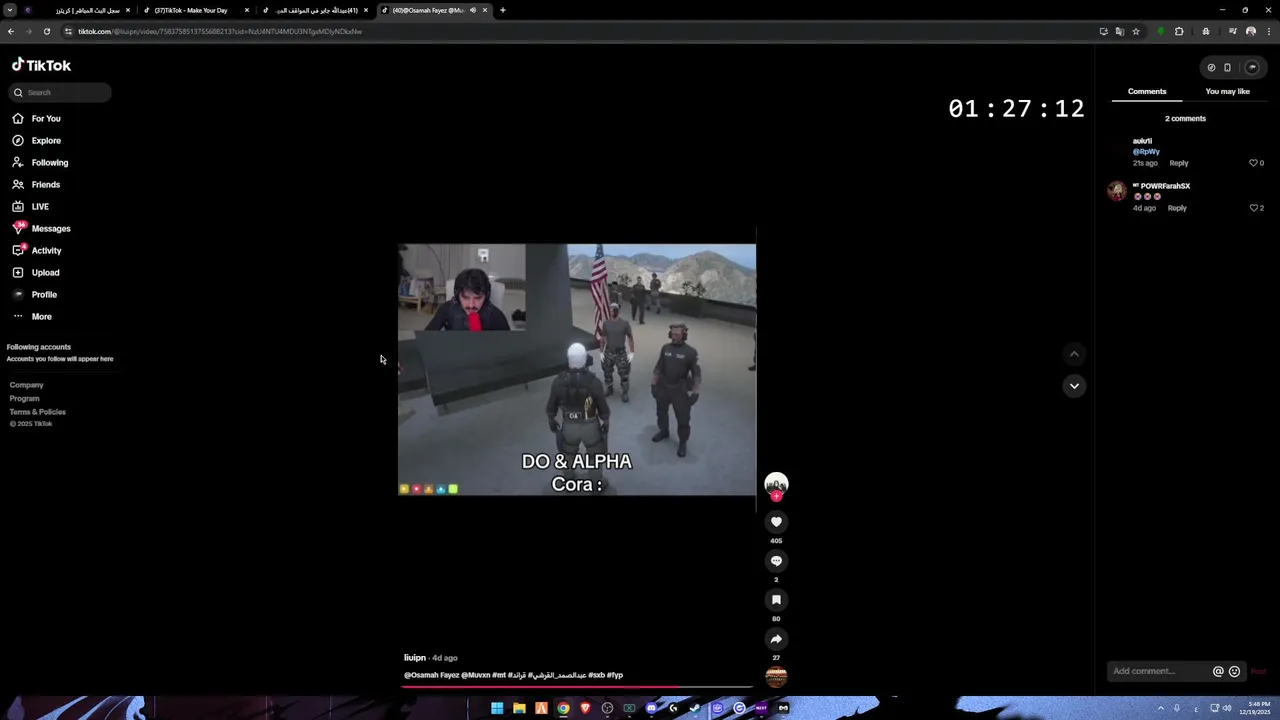This screenshot has height=720, width=1280.
Task: Open the tab search dropdown arrow
Action: tap(10, 10)
